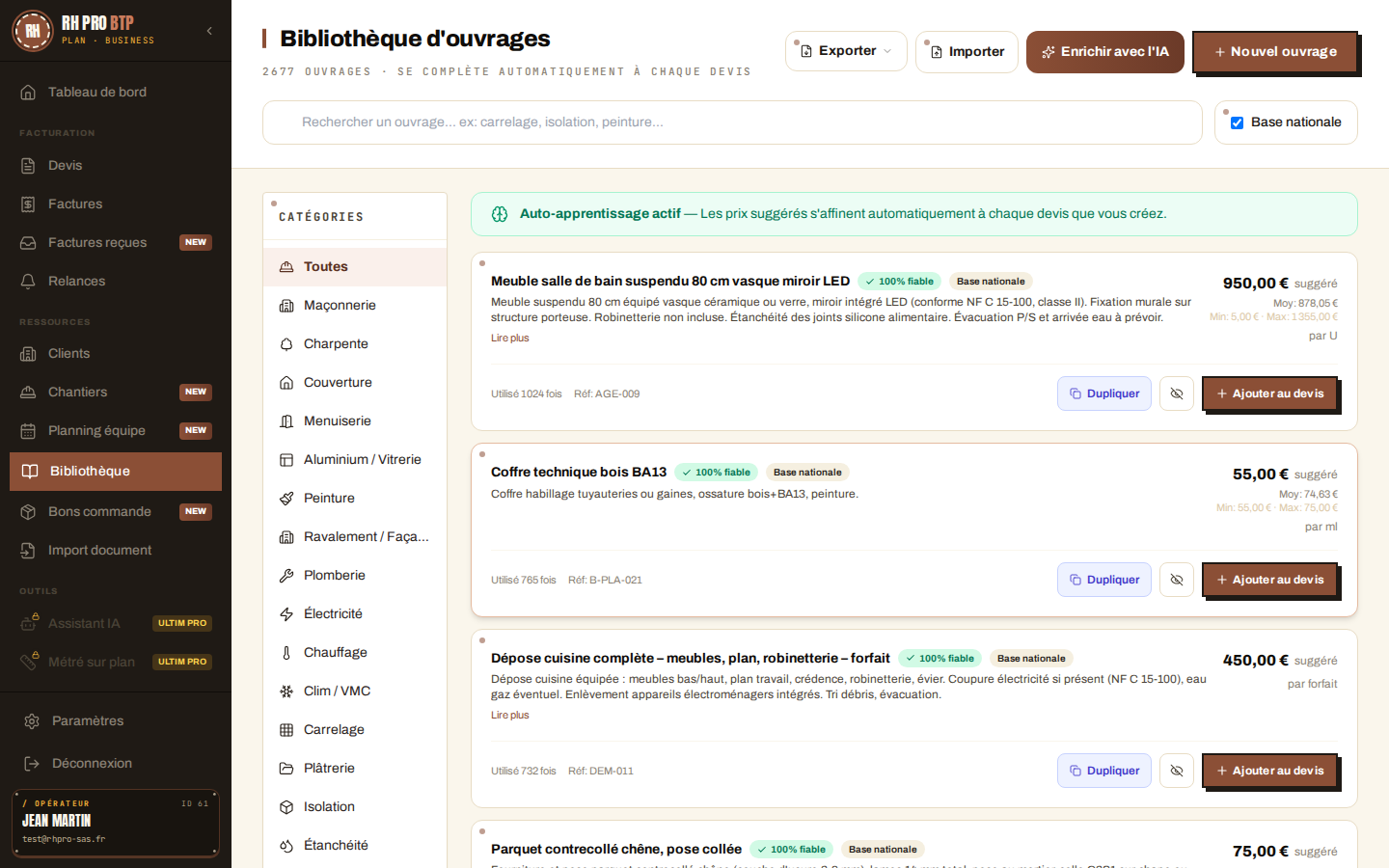The height and width of the screenshot is (868, 1389).
Task: Create a Nouvel ouvrage
Action: click(x=1275, y=51)
